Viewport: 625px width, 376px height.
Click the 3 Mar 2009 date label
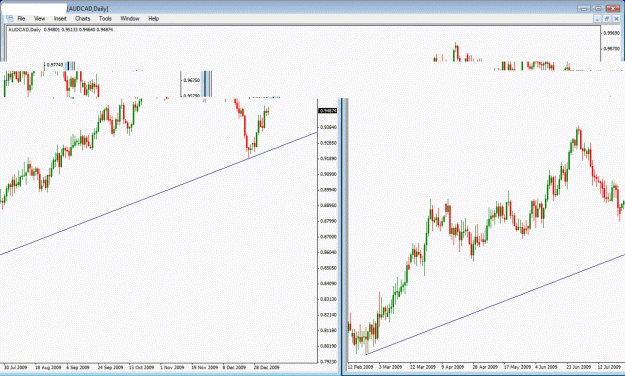(x=390, y=367)
